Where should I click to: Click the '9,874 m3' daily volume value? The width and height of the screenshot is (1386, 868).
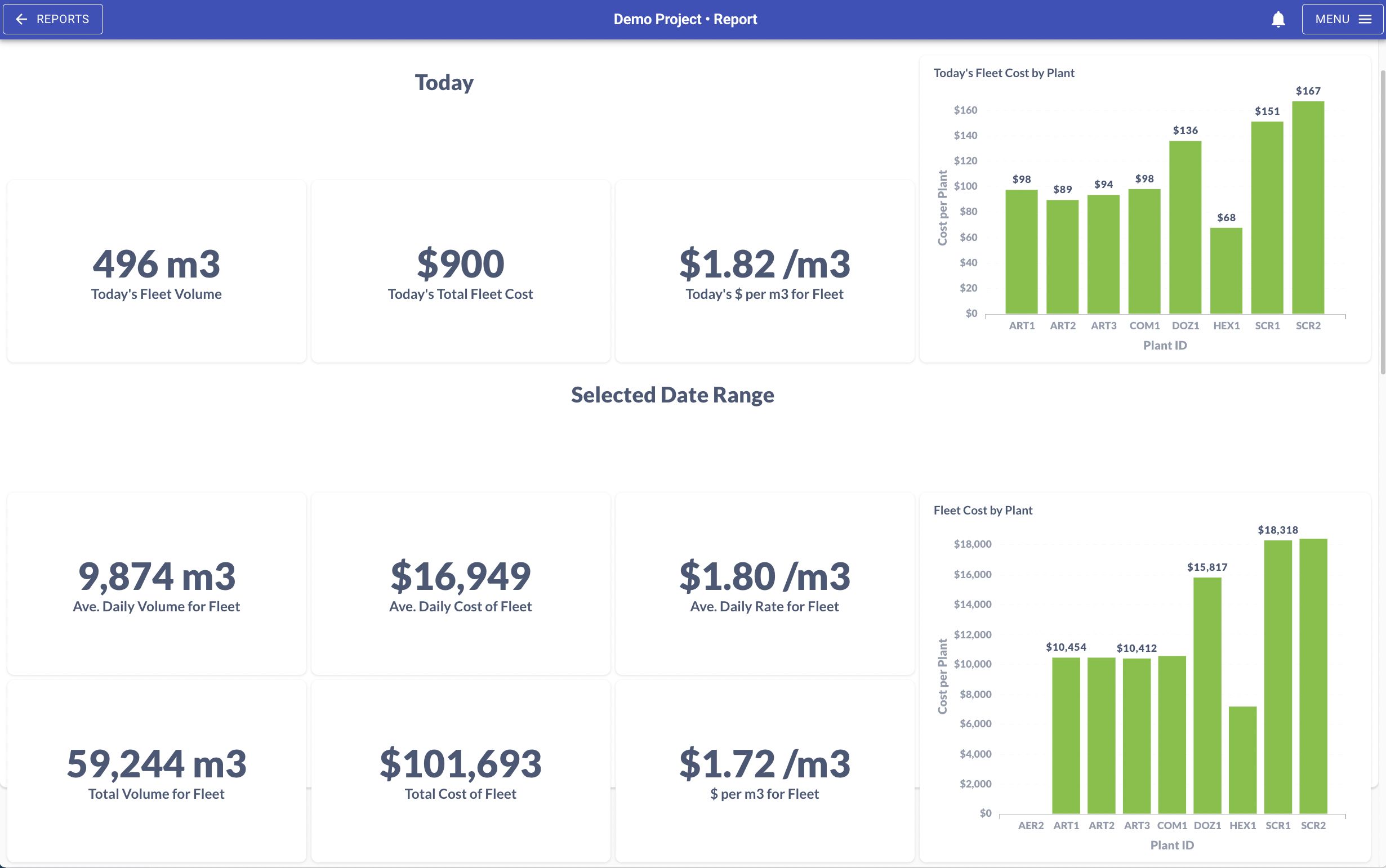click(157, 576)
